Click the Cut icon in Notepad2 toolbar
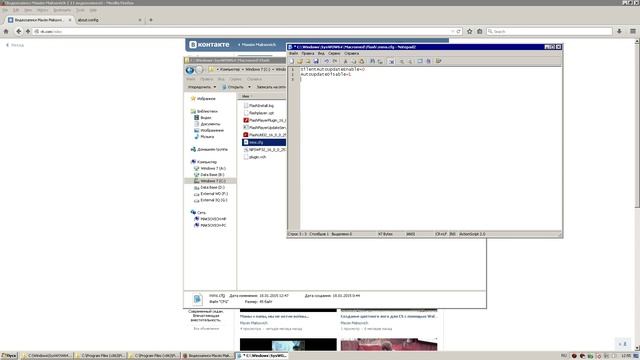Viewport: 640px width, 360px height. (x=345, y=61)
